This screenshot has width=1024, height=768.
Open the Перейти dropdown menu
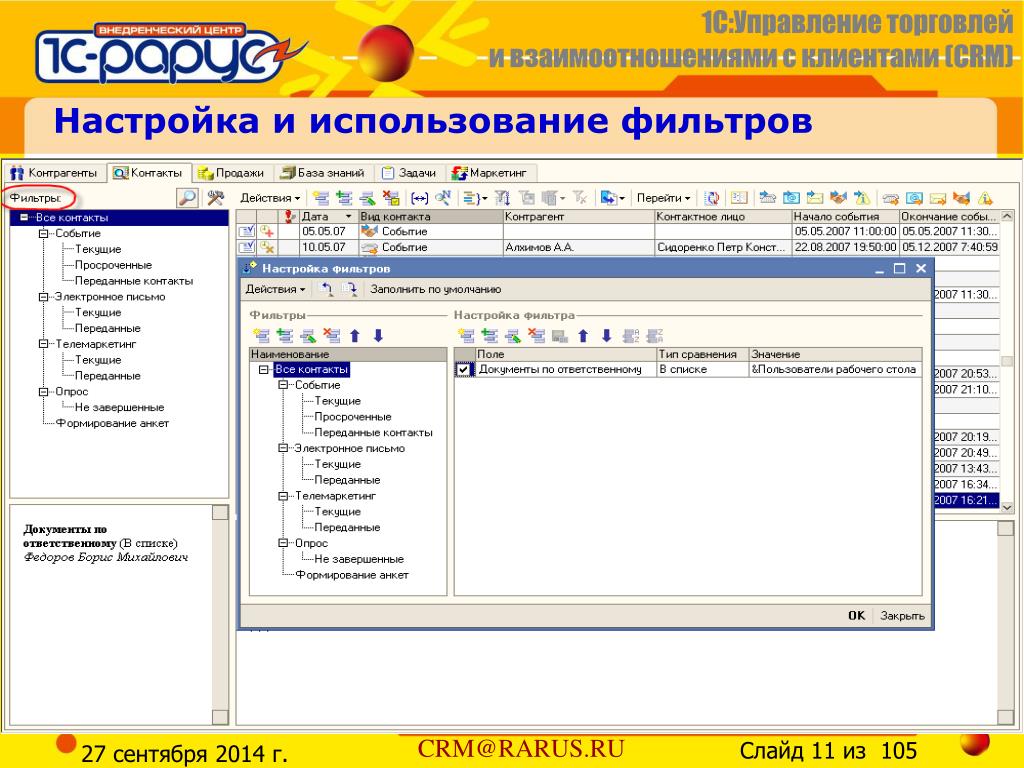click(x=663, y=198)
